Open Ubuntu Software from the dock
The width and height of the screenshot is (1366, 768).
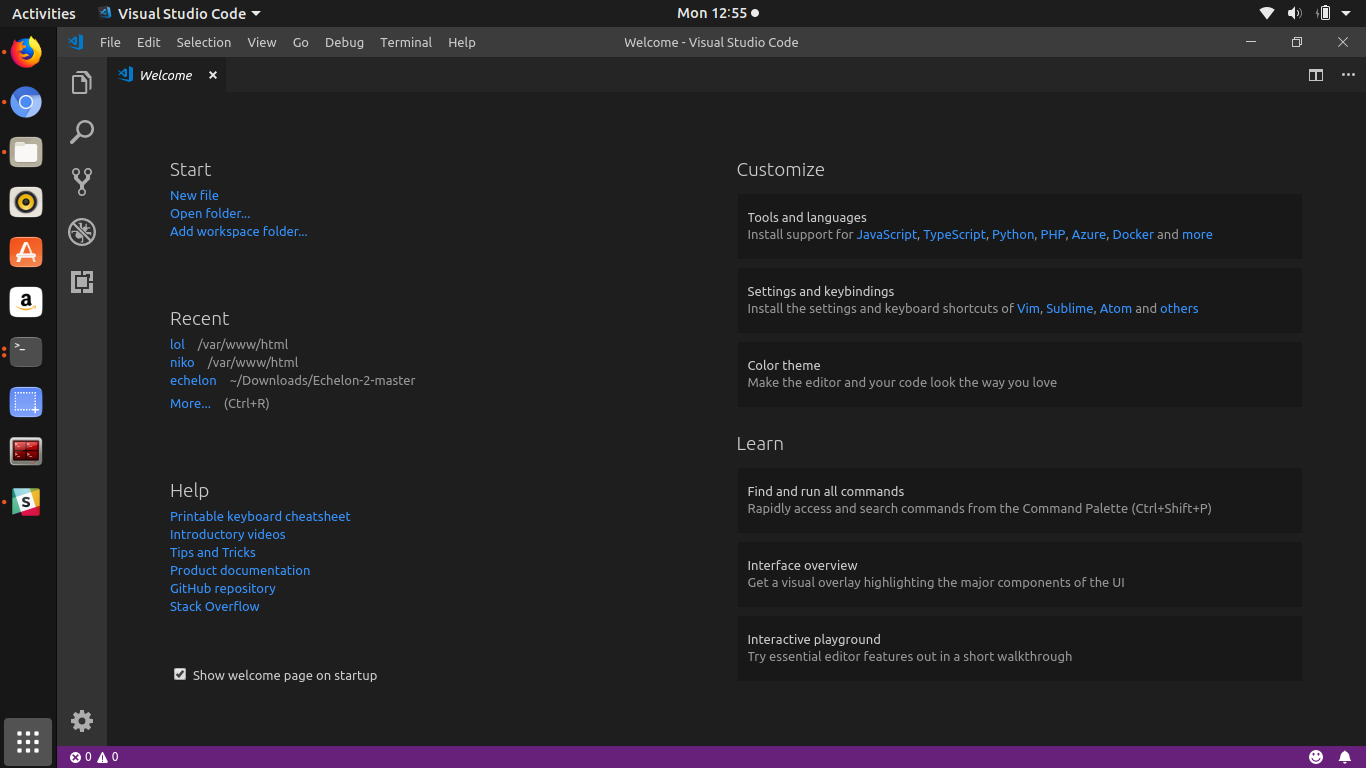click(26, 252)
